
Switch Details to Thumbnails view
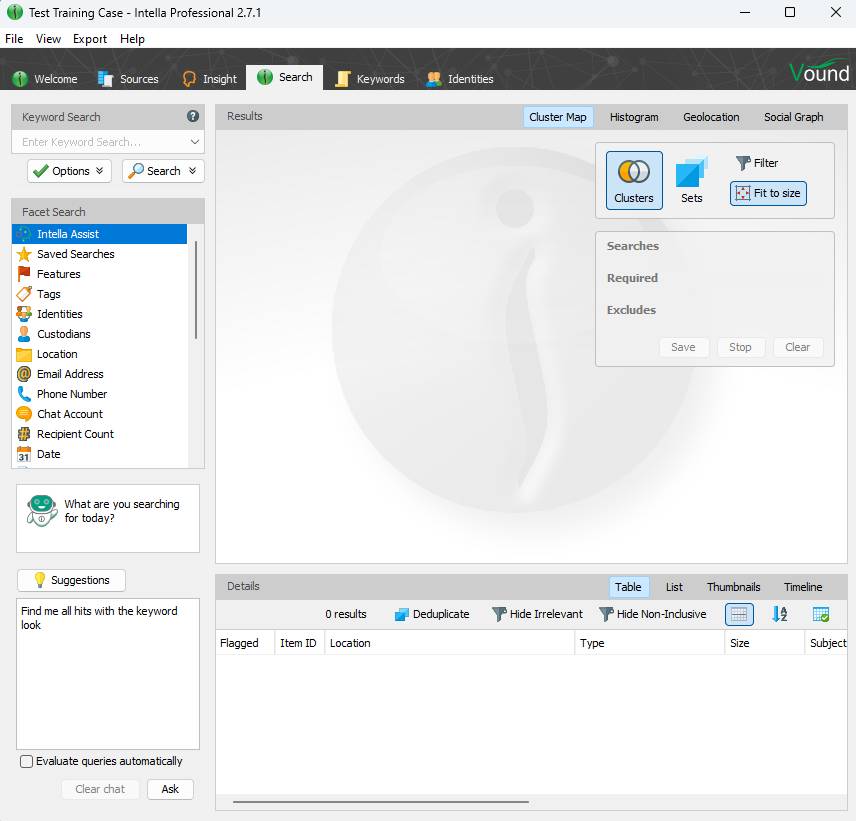[733, 587]
